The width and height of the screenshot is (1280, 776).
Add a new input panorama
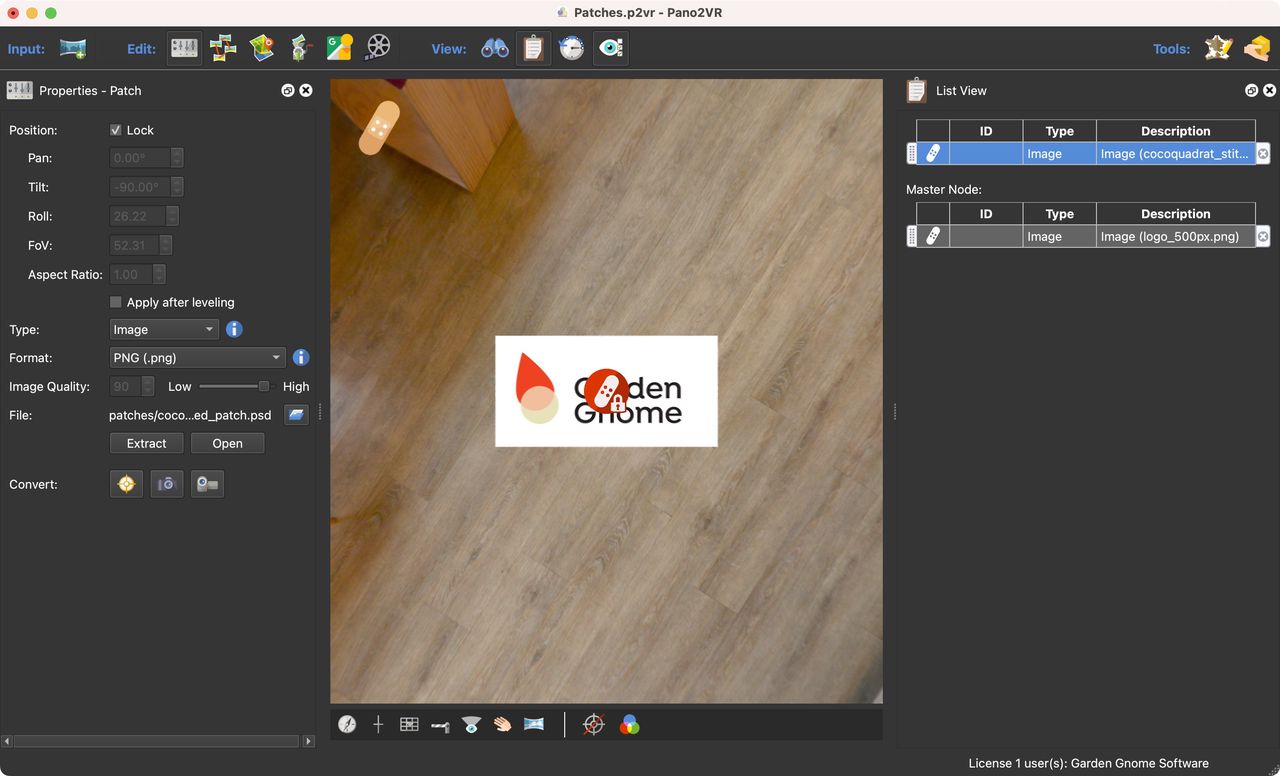point(70,47)
